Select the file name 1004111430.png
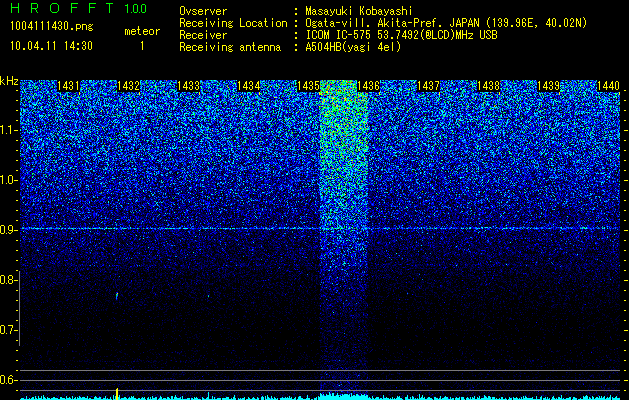Viewport: 629px width, 400px height. point(51,26)
